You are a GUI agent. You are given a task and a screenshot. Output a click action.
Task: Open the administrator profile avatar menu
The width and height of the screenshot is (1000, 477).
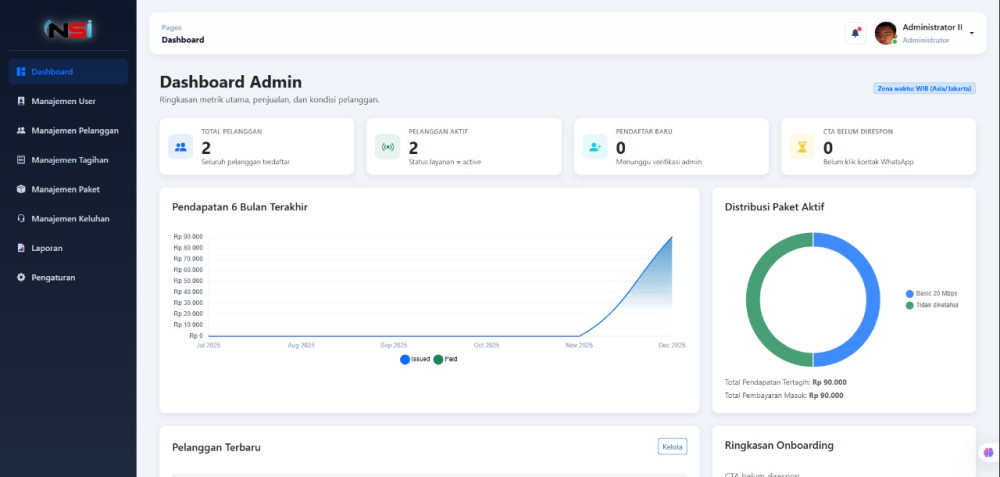click(x=886, y=33)
